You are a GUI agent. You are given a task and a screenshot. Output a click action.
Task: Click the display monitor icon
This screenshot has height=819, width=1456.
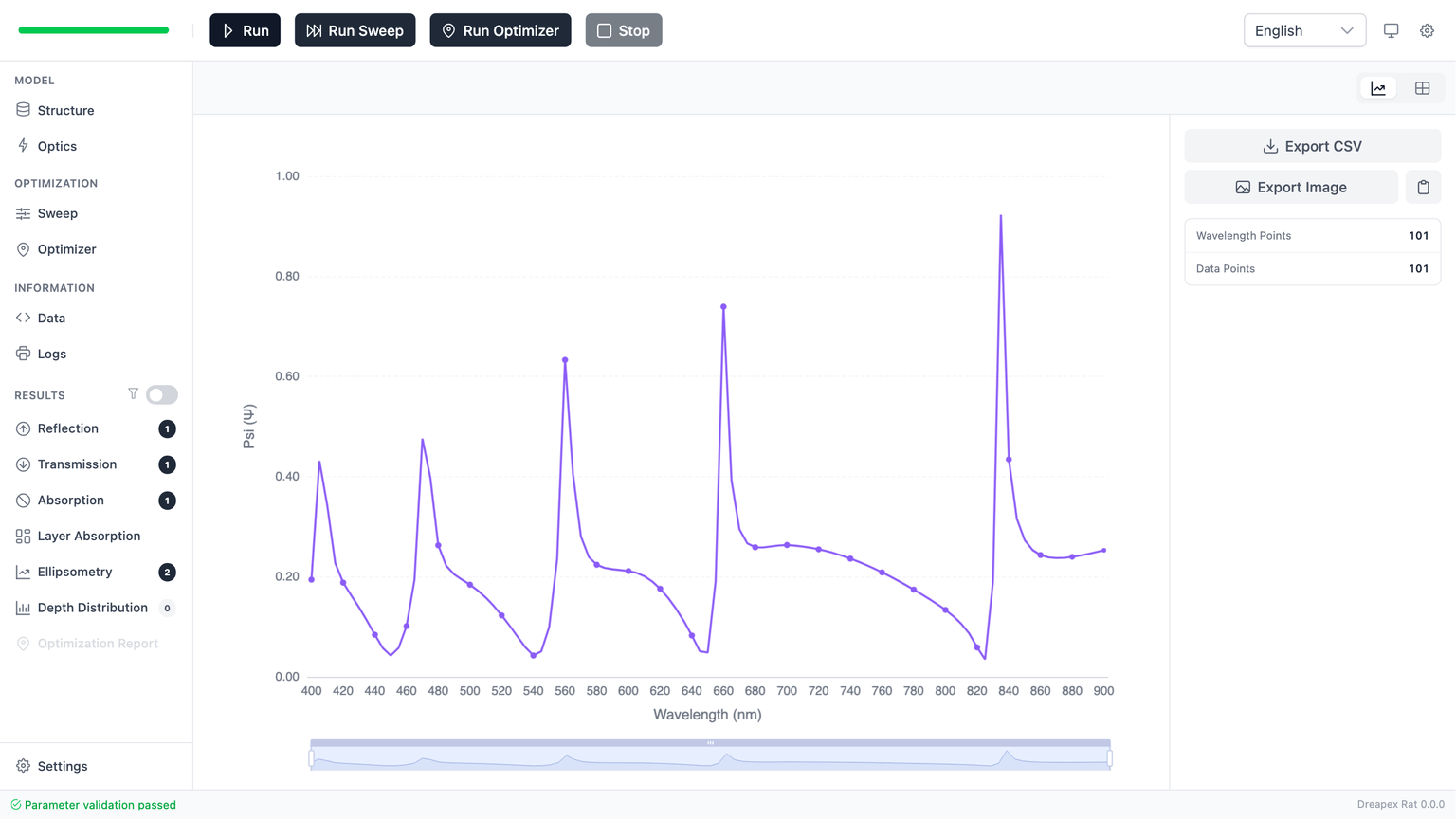click(x=1391, y=30)
